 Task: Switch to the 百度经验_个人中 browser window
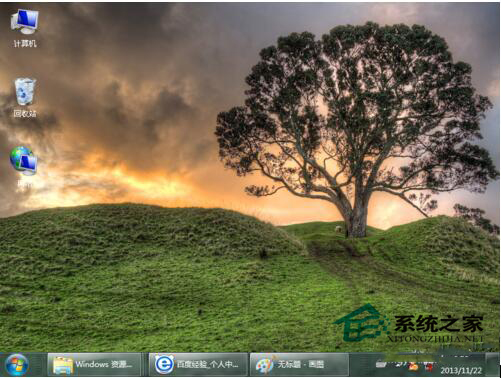(x=198, y=365)
